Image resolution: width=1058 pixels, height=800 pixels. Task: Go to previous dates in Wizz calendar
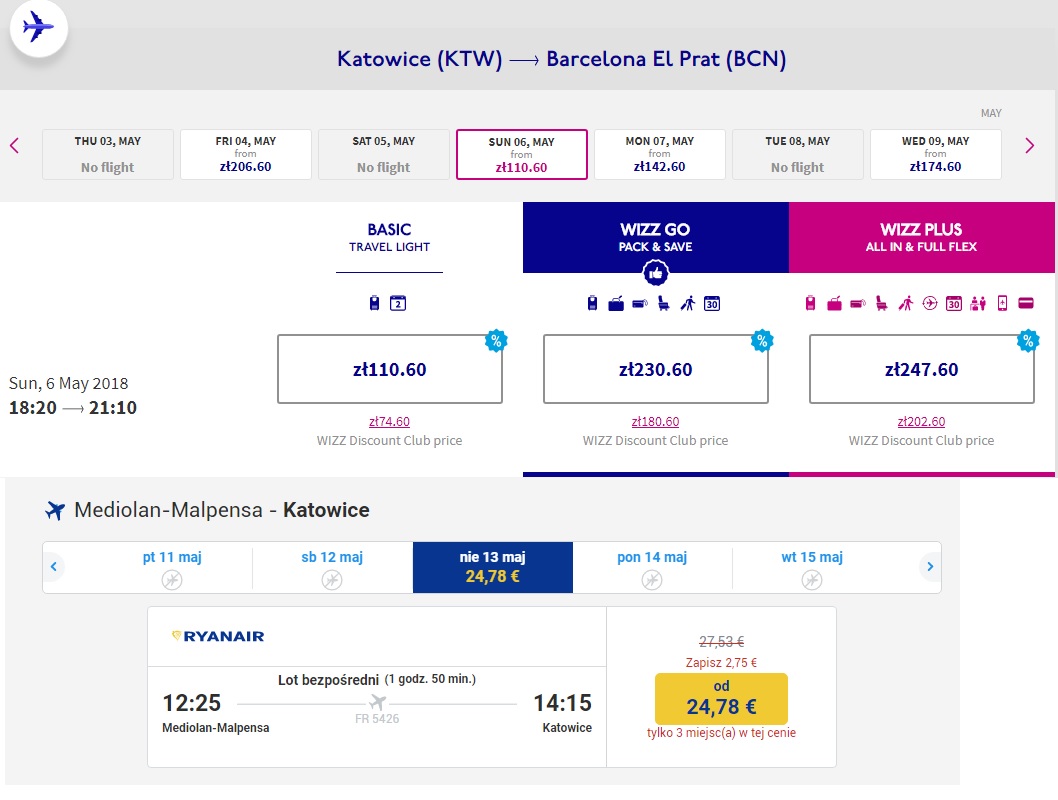point(15,146)
